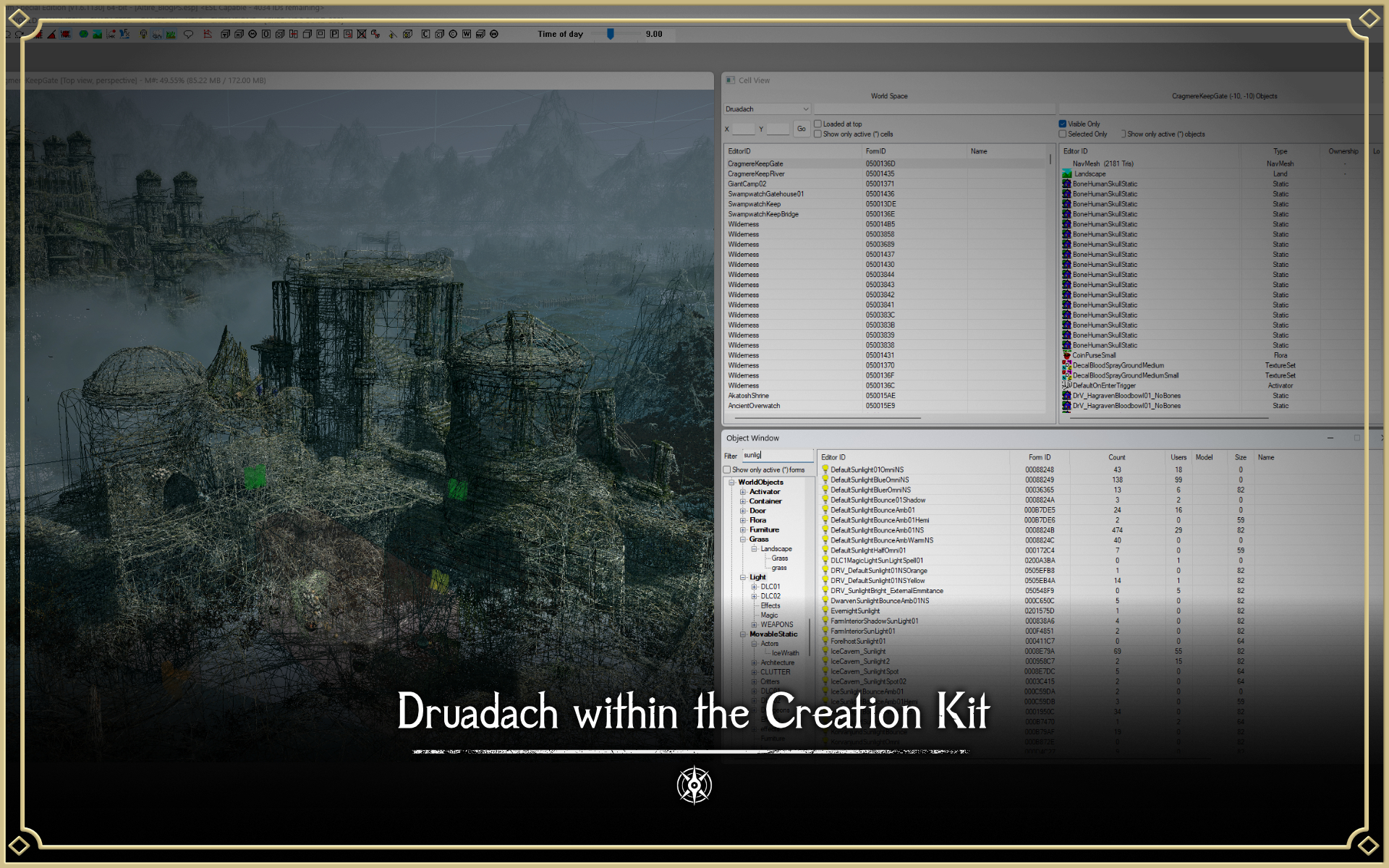Click the FX havok toolbar icon

[124, 34]
